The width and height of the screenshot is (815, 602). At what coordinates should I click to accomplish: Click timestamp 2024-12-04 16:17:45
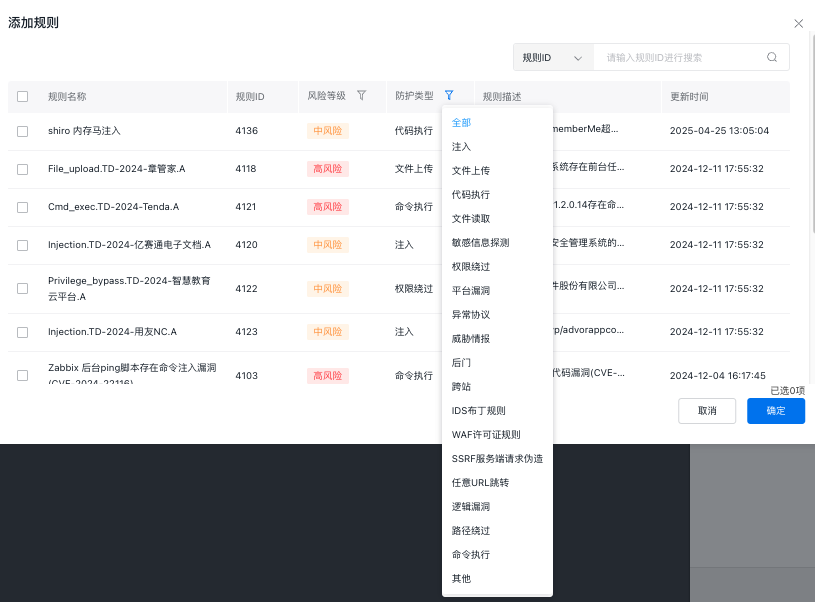718,375
